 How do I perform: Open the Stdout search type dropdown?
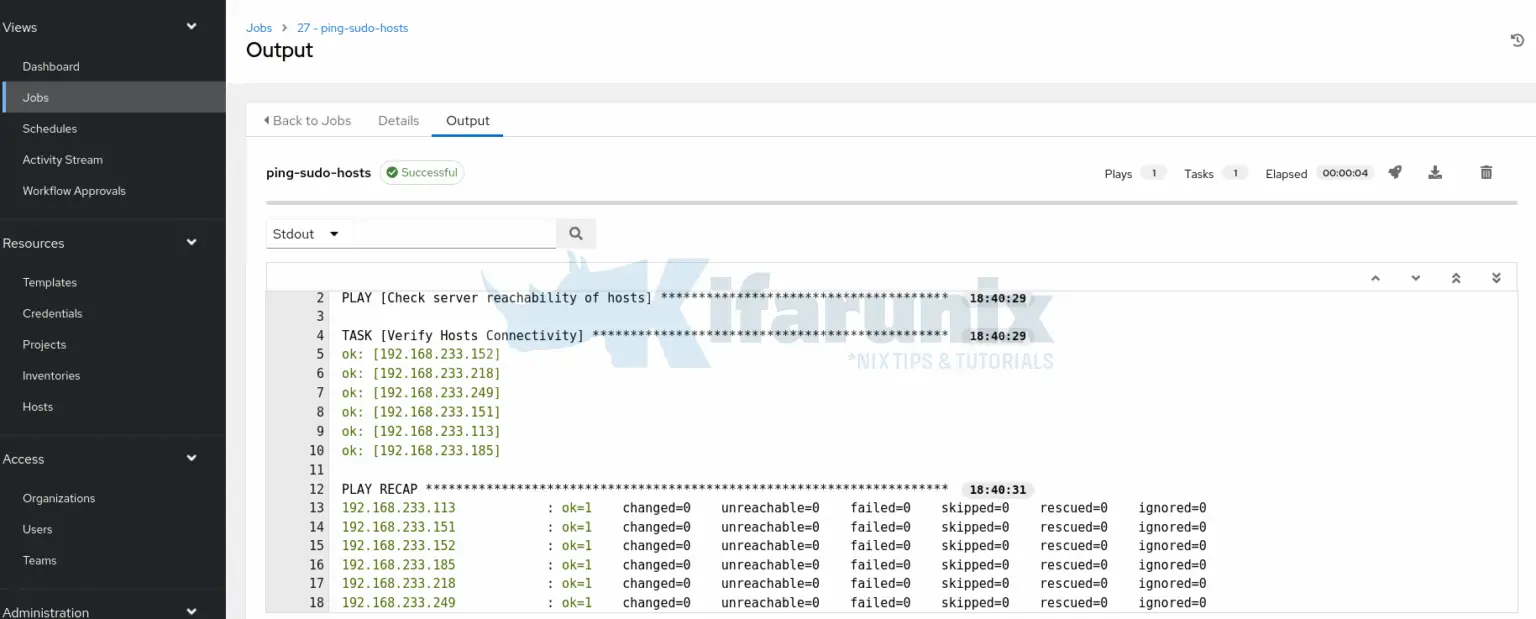click(x=307, y=233)
